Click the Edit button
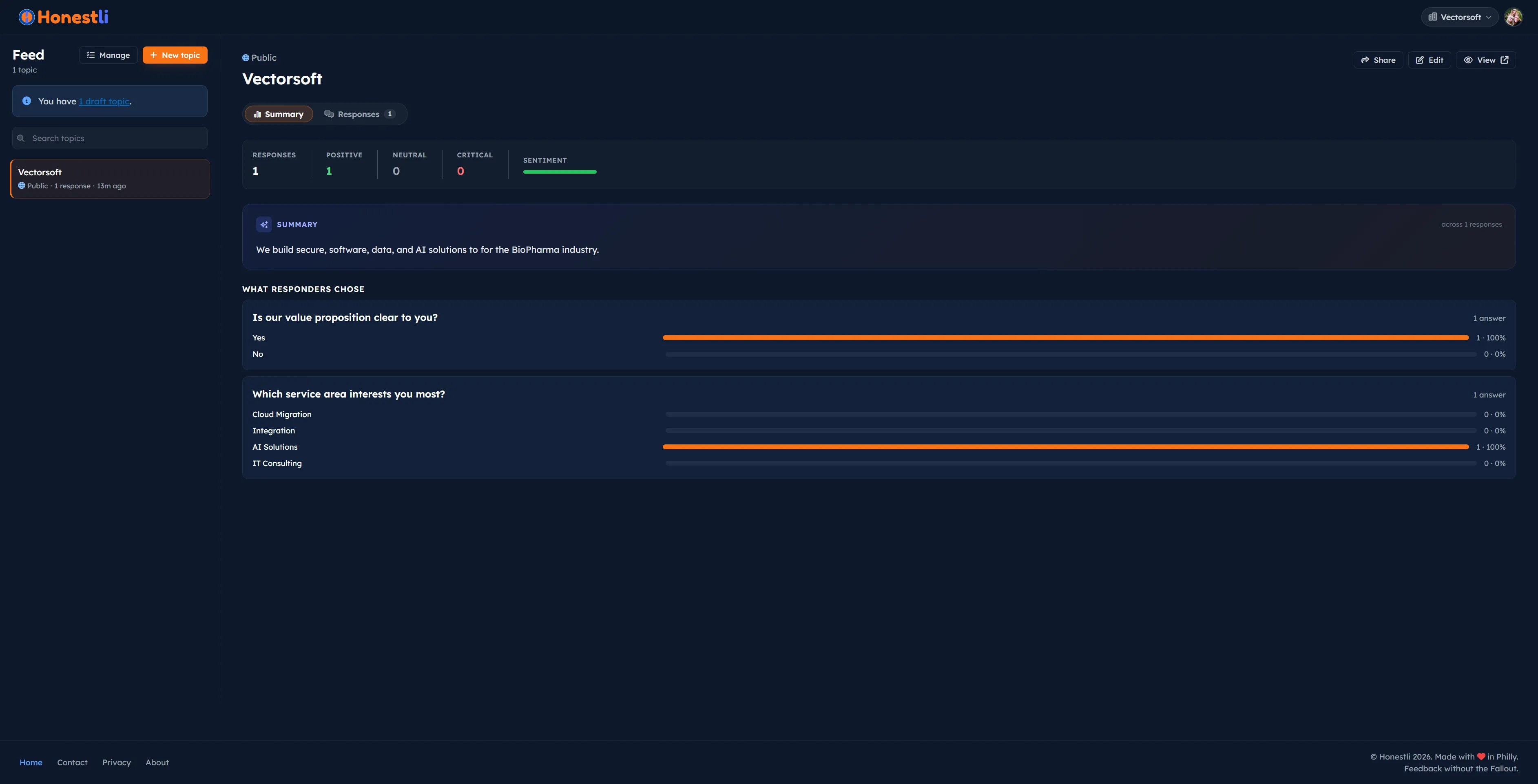The image size is (1538, 784). coord(1430,60)
